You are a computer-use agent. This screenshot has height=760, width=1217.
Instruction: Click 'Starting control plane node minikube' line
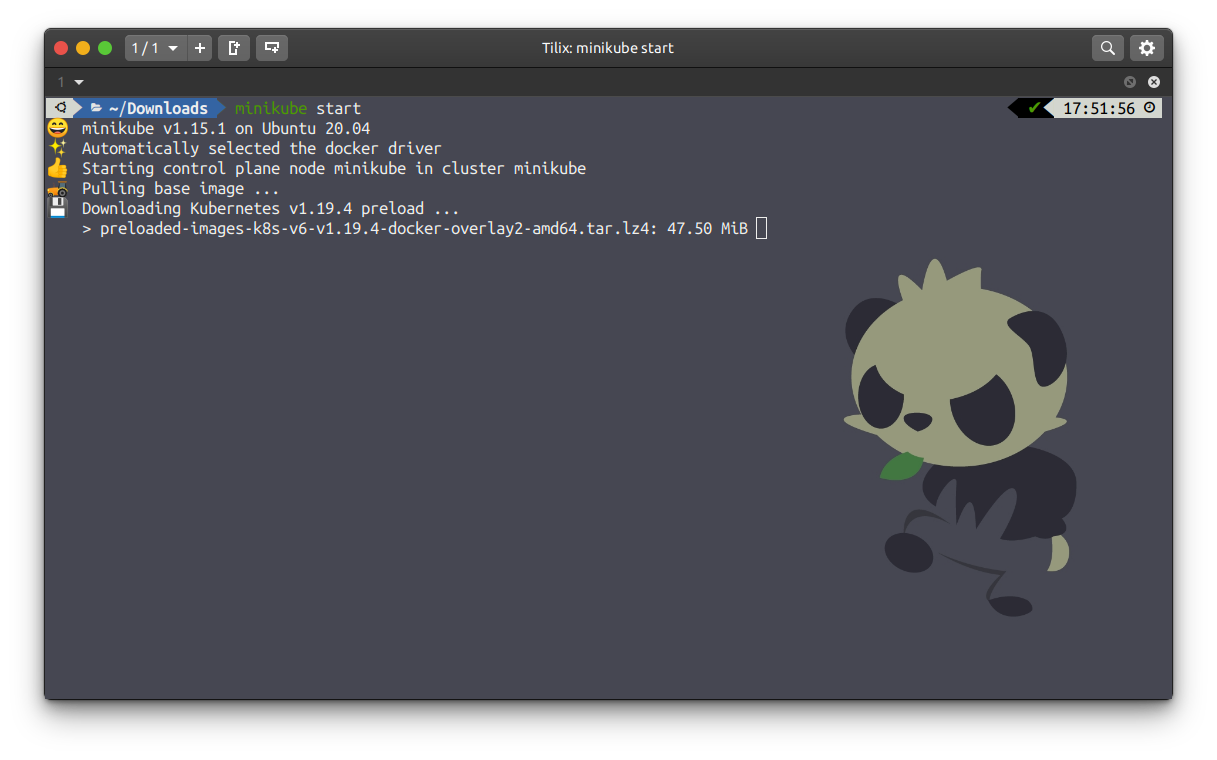(334, 168)
